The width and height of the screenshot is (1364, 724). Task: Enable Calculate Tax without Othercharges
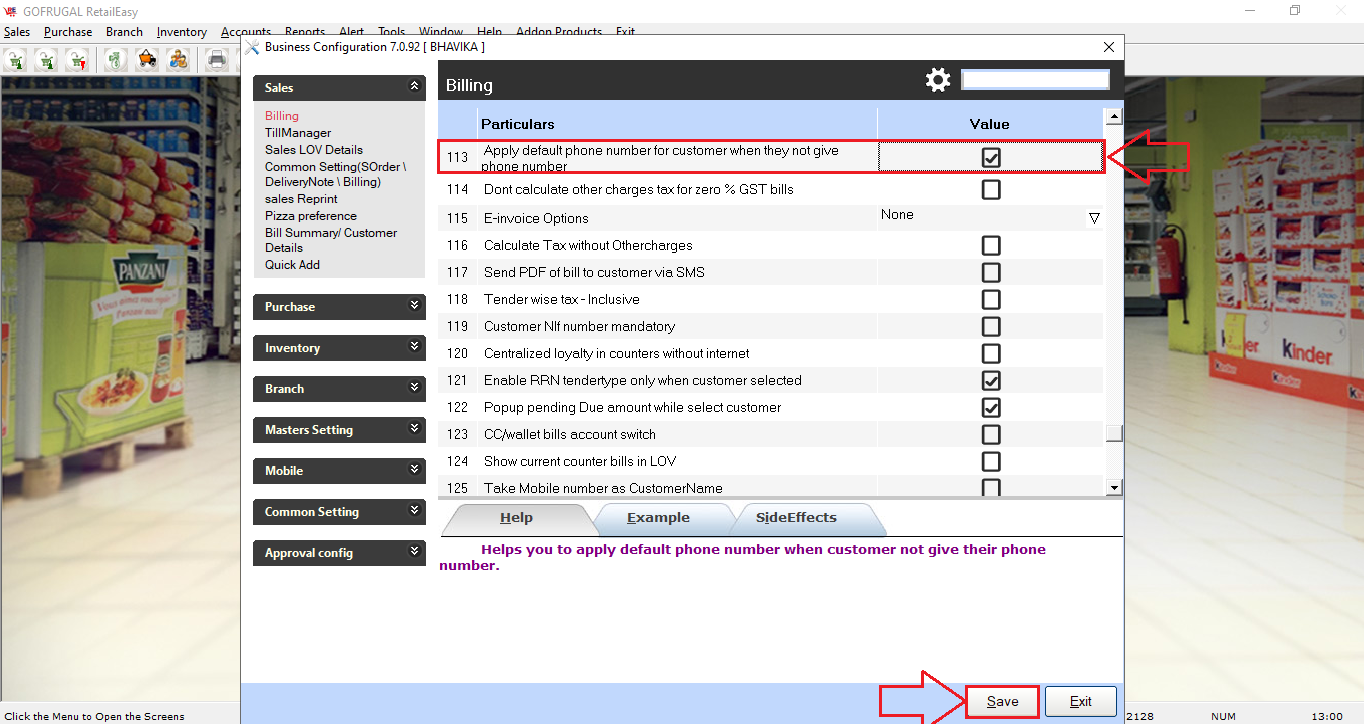pos(991,245)
